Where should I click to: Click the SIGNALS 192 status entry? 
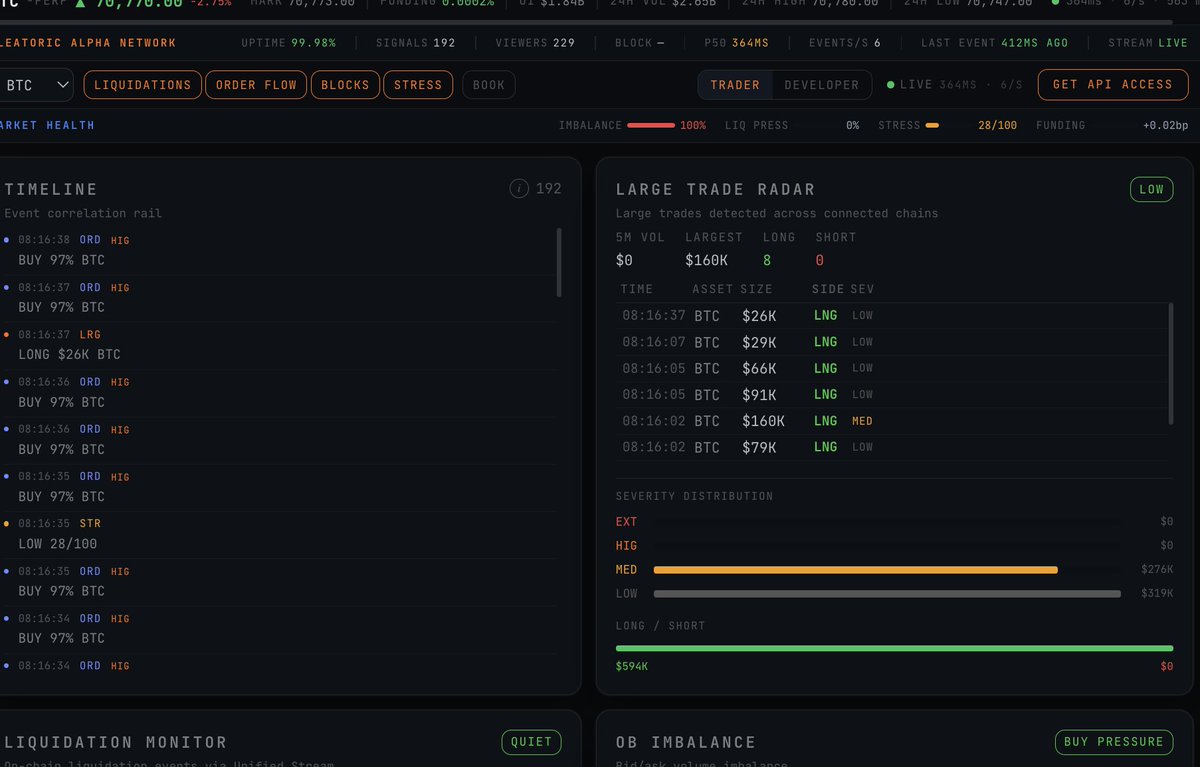pyautogui.click(x=415, y=43)
